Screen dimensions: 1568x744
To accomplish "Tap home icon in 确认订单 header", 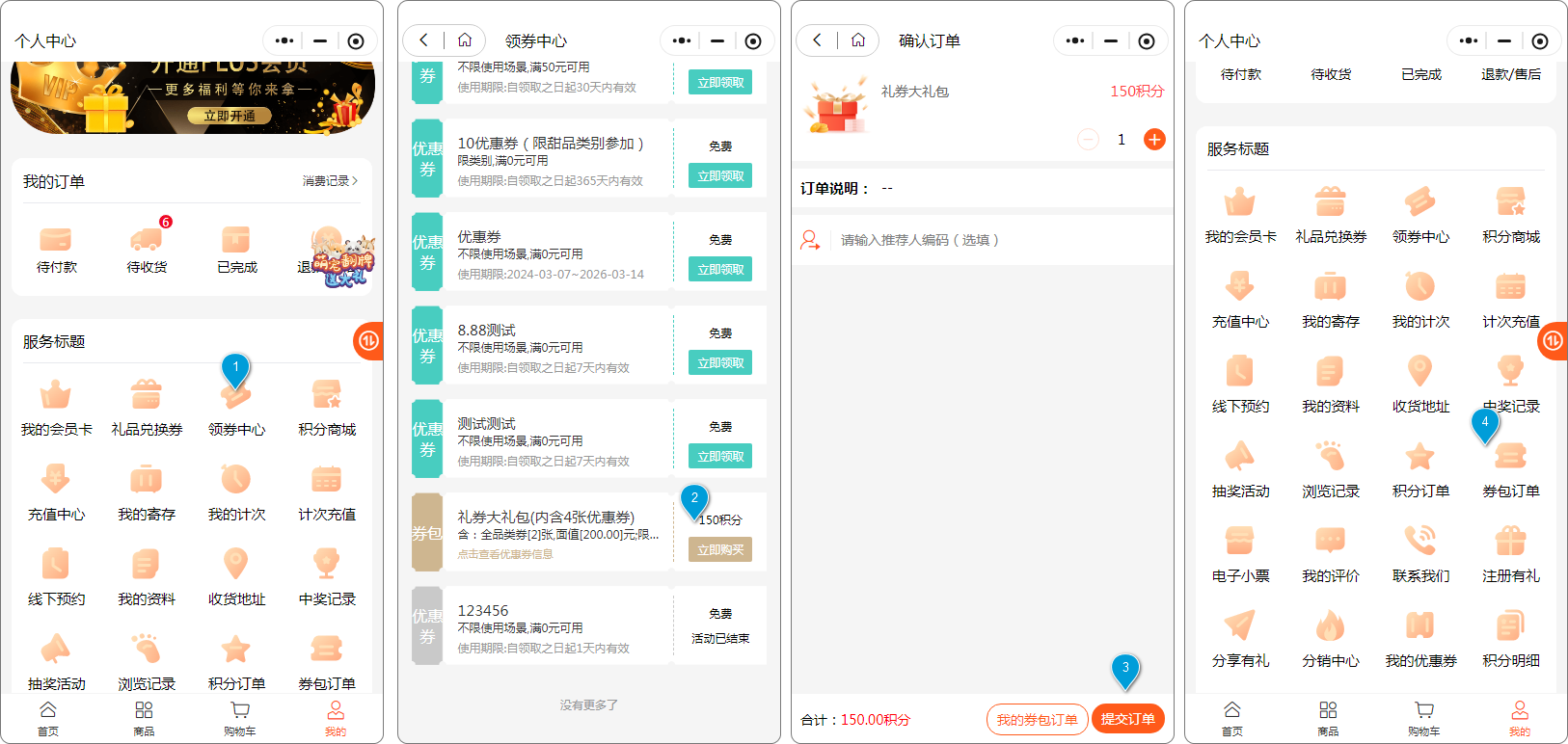I will (858, 40).
